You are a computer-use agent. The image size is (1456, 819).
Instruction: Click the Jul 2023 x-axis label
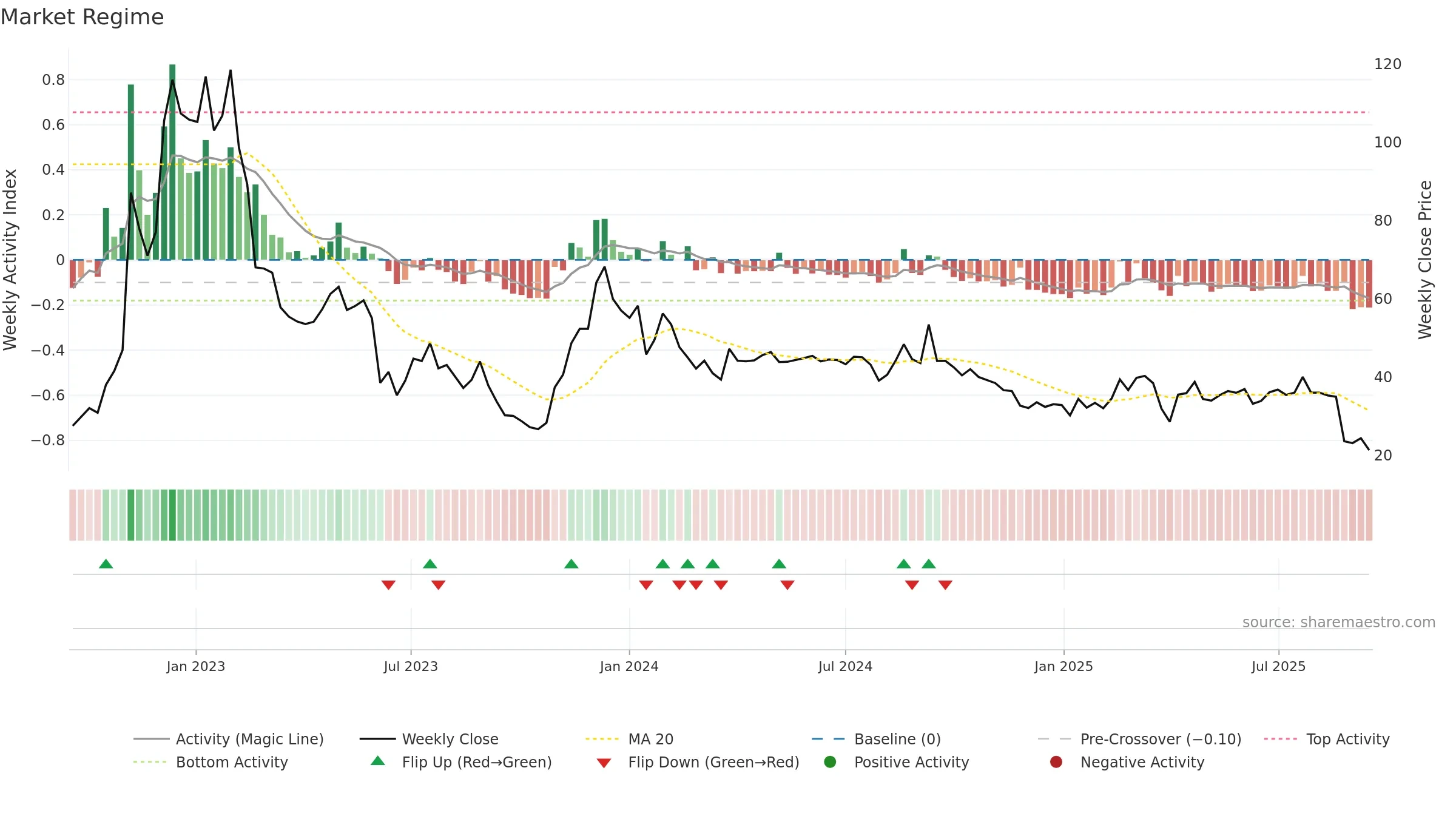[x=411, y=666]
